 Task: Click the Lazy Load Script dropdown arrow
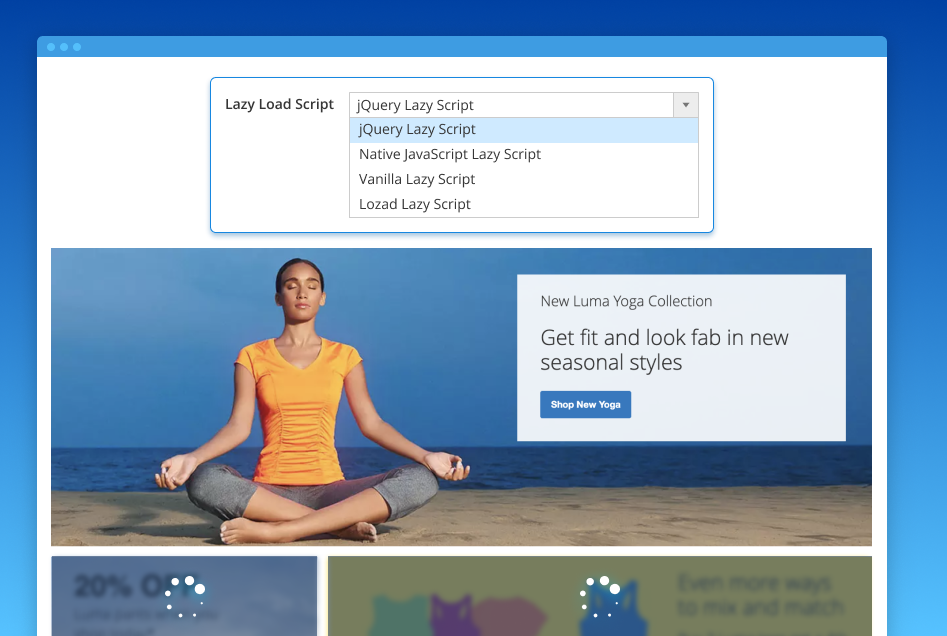[x=686, y=105]
